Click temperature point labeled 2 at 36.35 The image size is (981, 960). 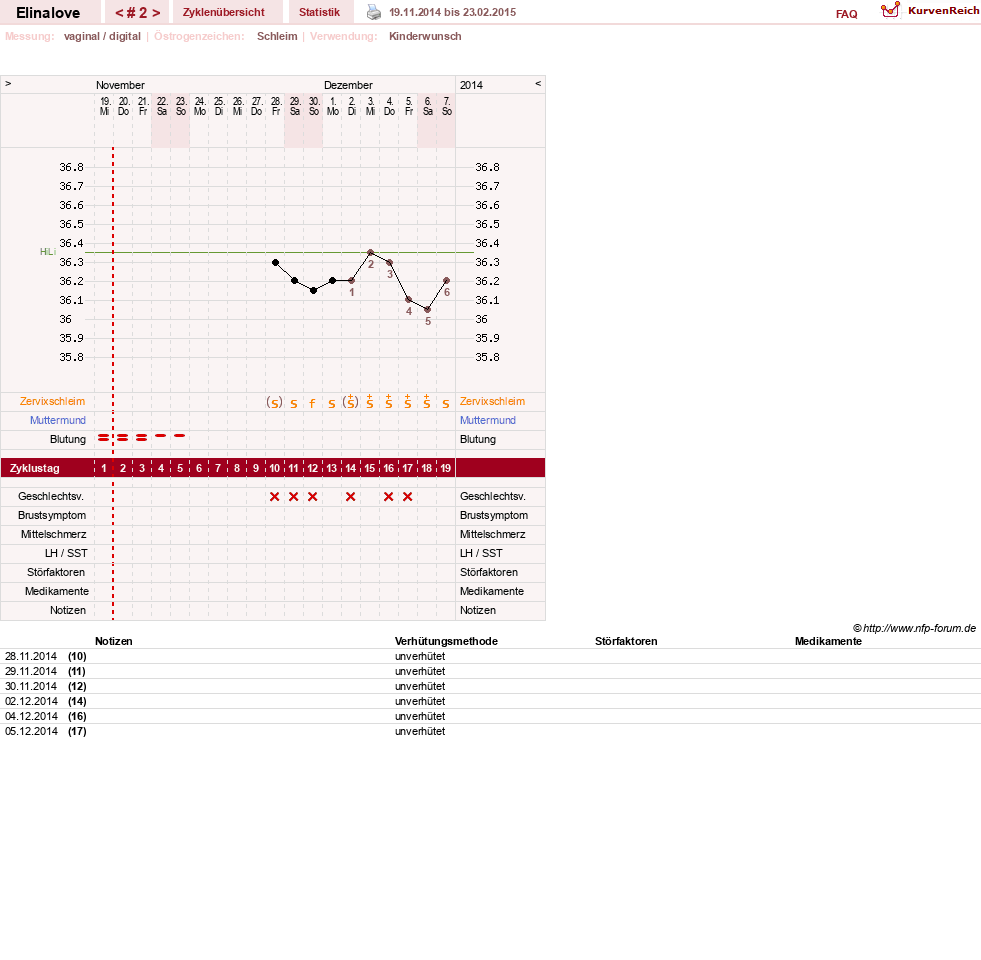(370, 253)
